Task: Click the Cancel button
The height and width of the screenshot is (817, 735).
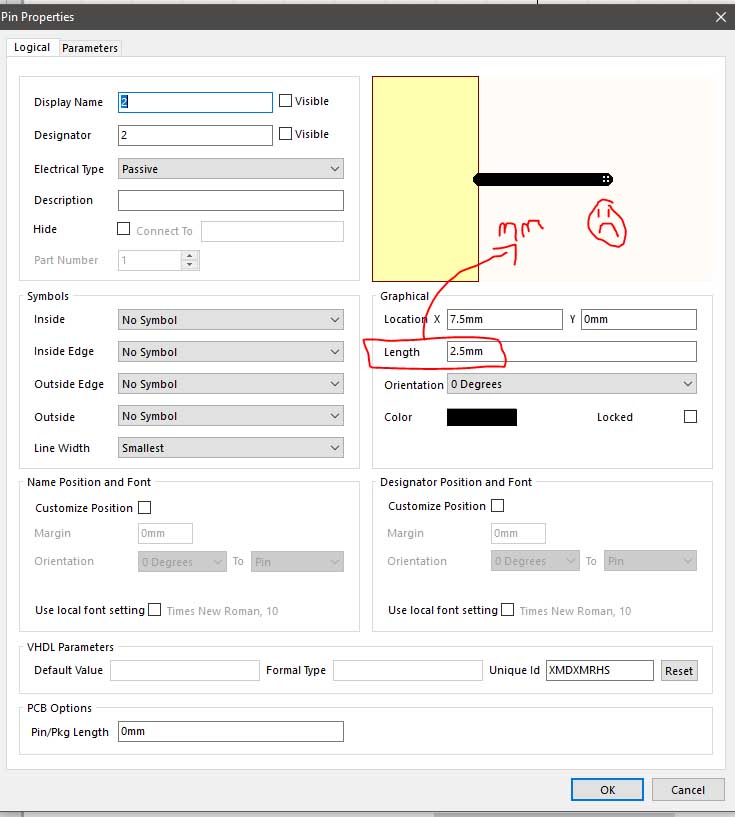Action: coord(687,789)
